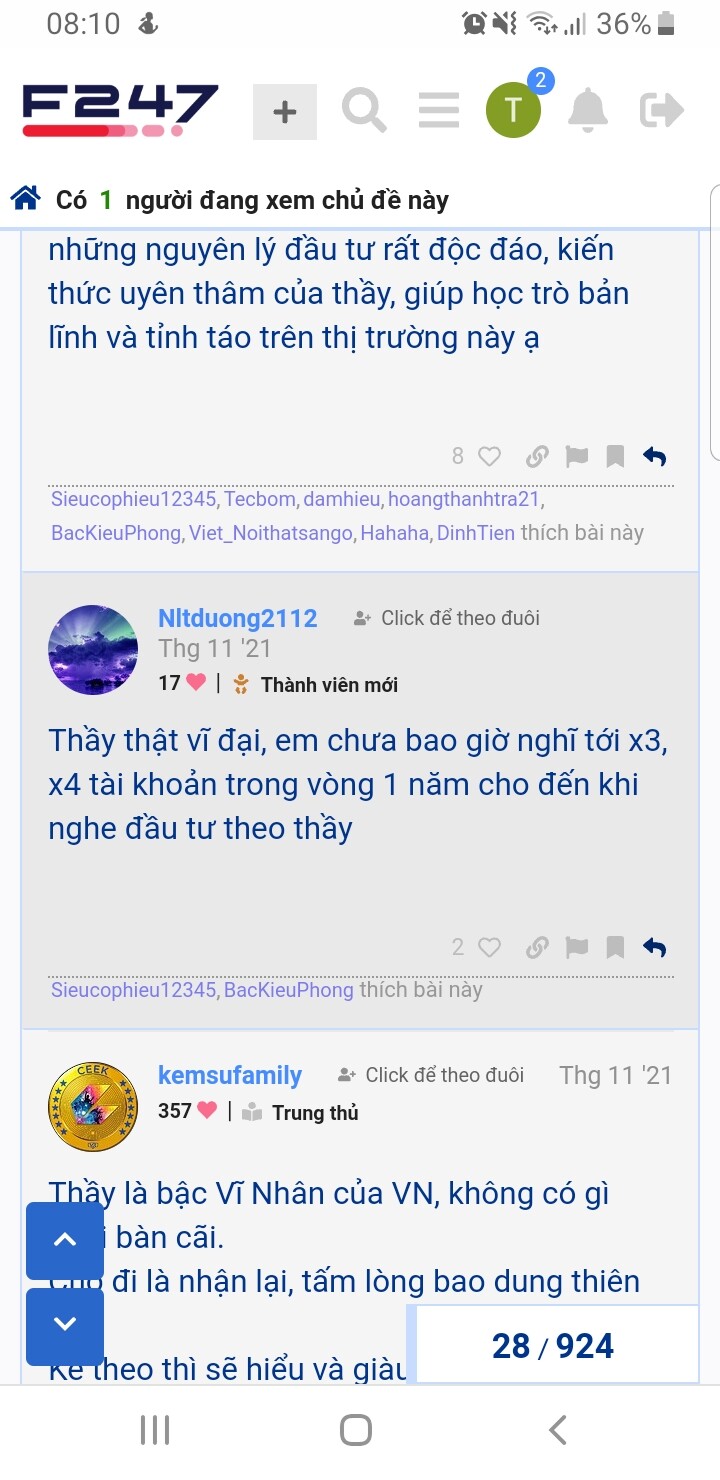This screenshot has width=720, height=1480.
Task: Tap the notification bell icon
Action: (588, 110)
